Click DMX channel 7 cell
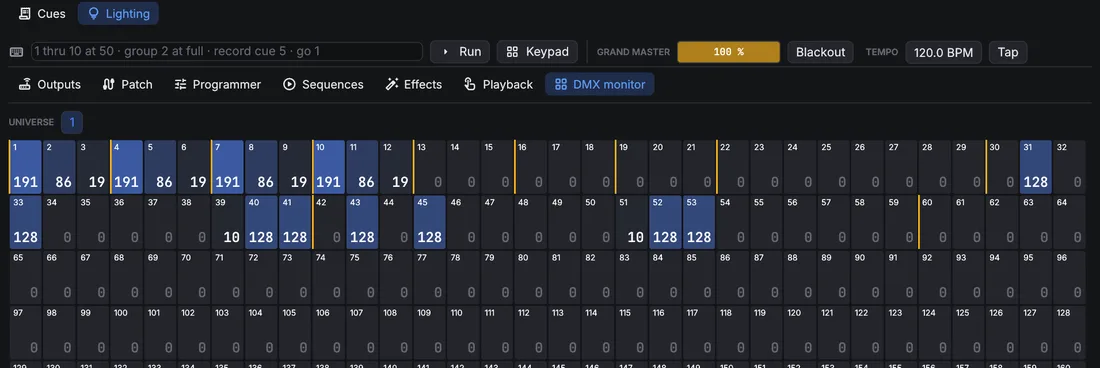The width and height of the screenshot is (1100, 368). [x=228, y=167]
